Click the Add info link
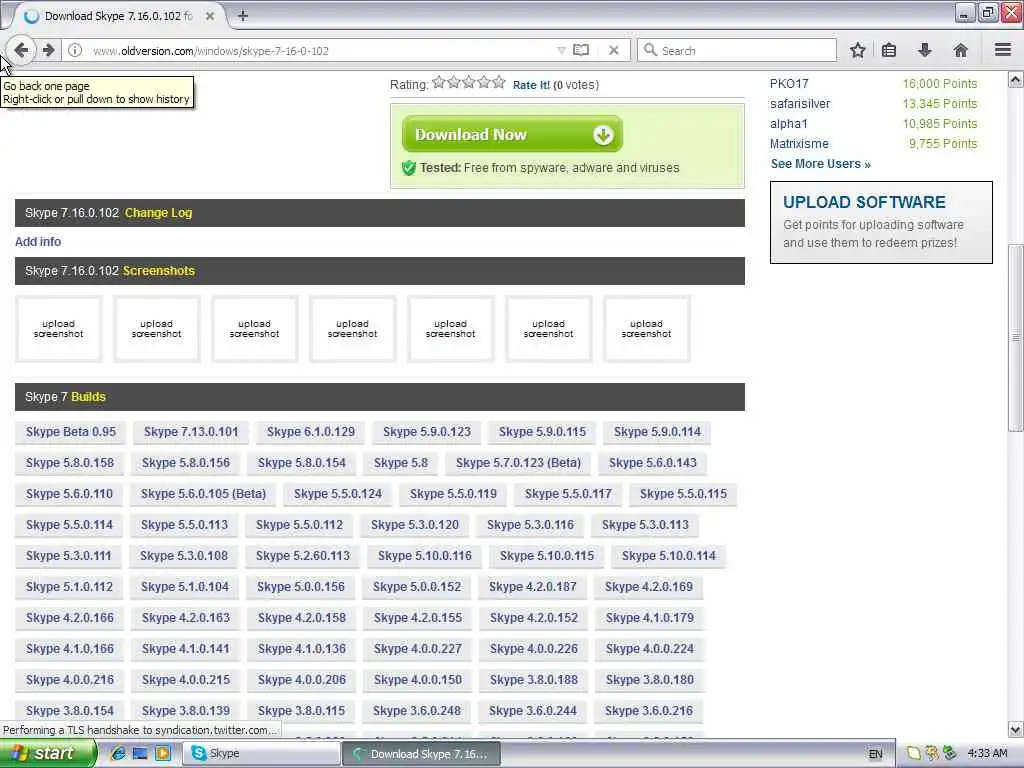 pyautogui.click(x=38, y=242)
